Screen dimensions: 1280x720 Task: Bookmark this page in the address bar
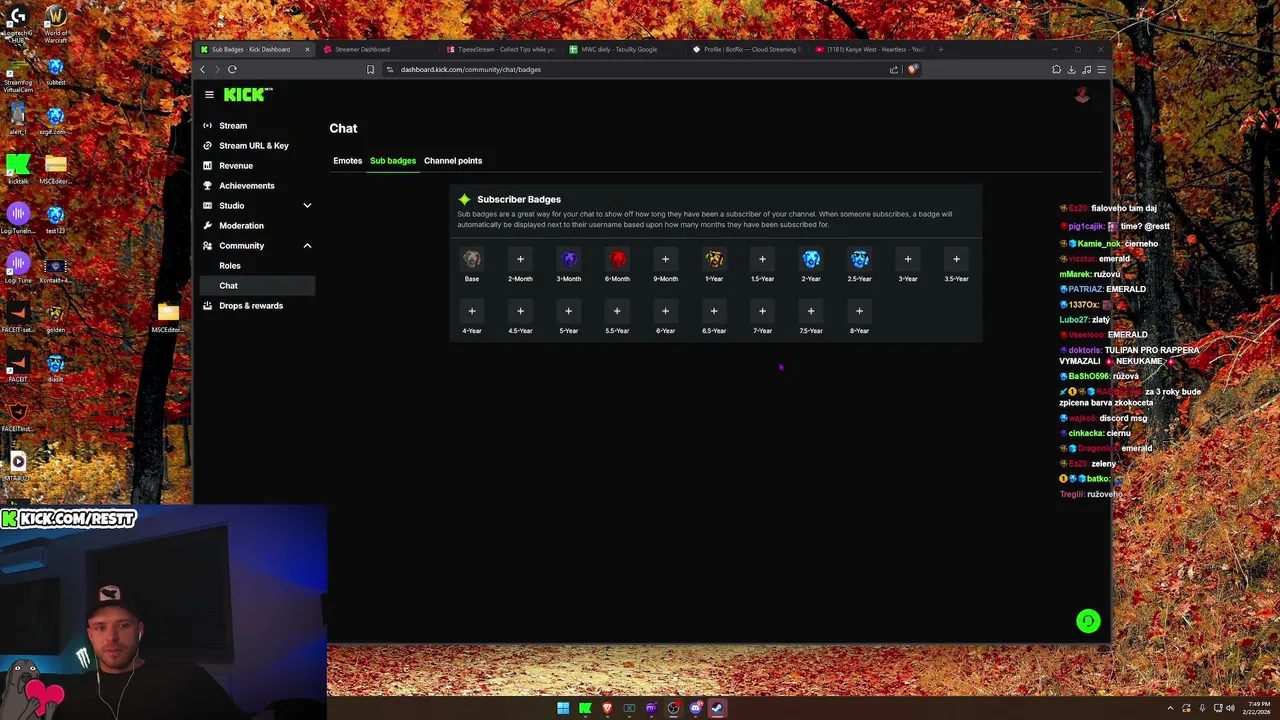click(x=370, y=69)
